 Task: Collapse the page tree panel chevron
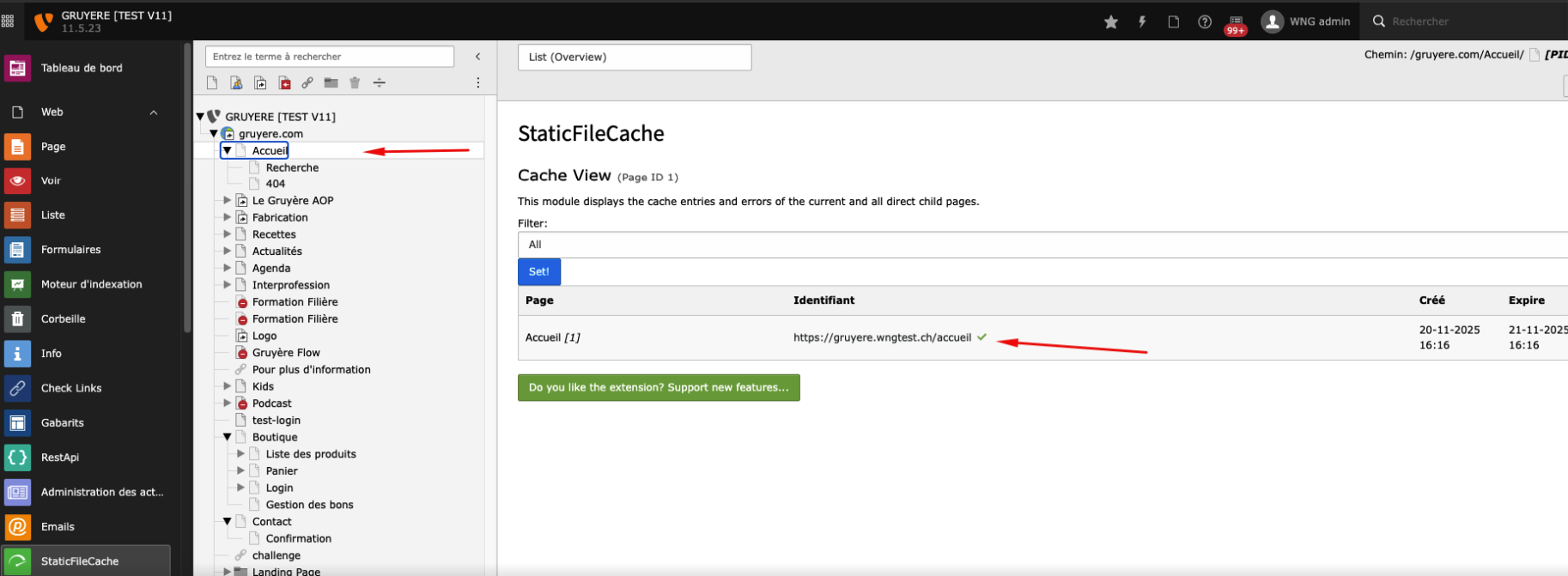(478, 57)
